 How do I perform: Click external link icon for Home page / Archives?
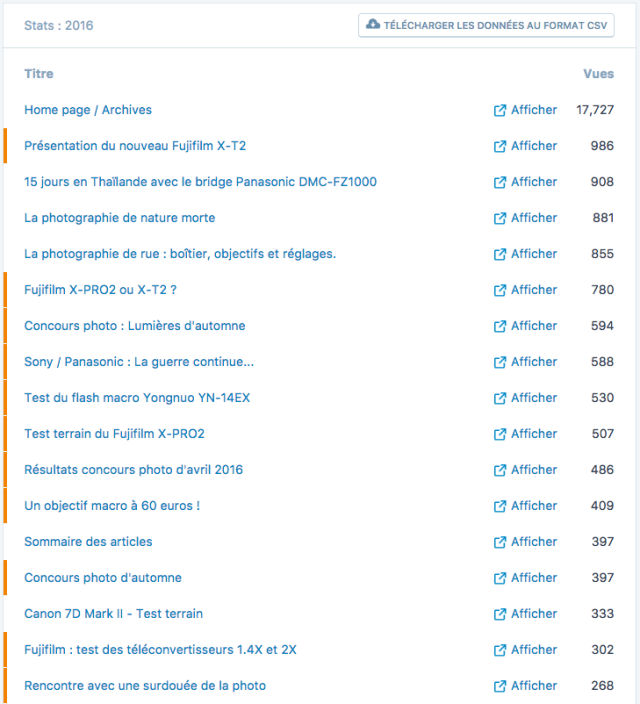(x=500, y=110)
